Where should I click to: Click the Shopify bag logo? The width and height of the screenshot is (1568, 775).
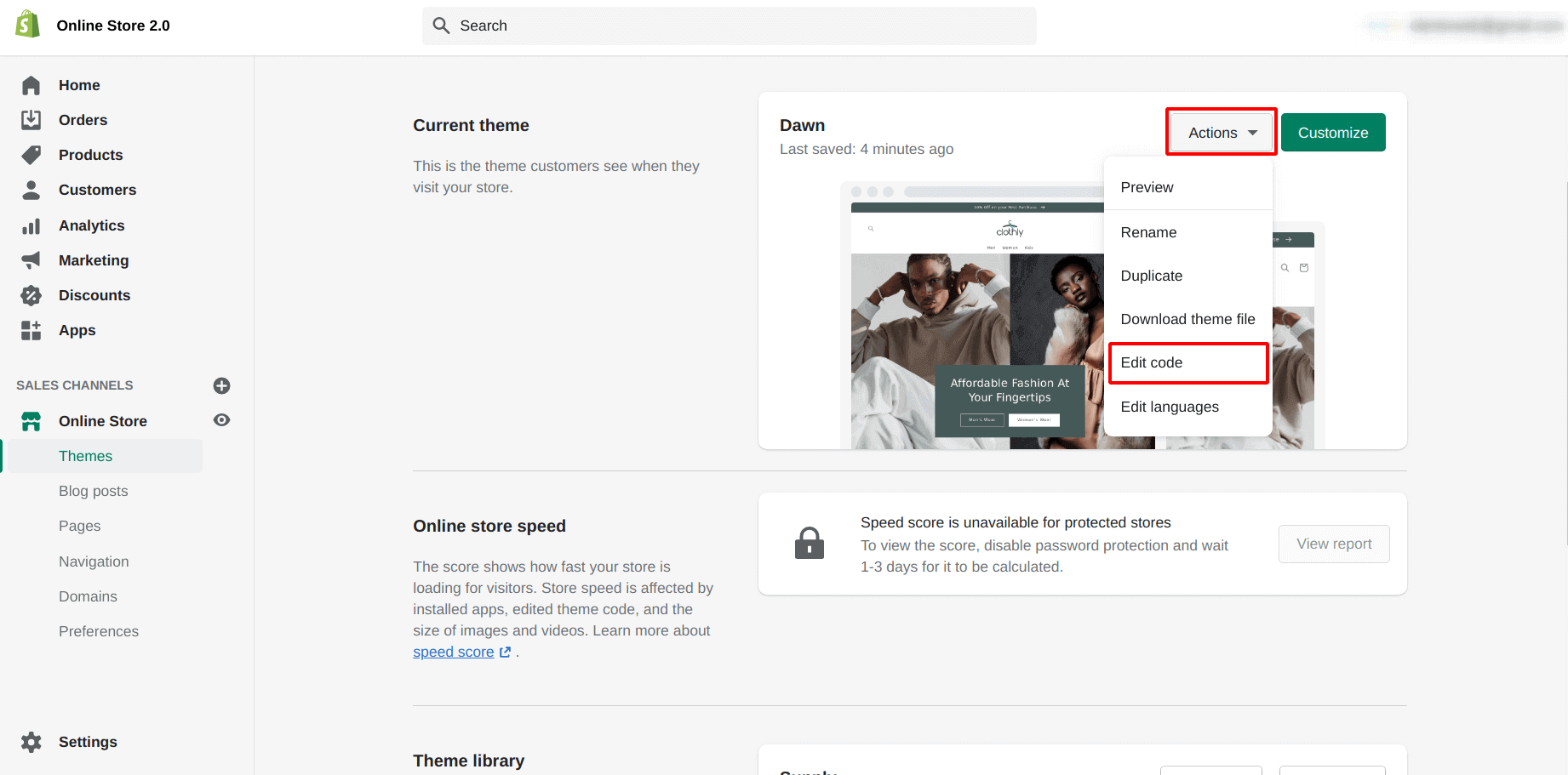point(28,23)
